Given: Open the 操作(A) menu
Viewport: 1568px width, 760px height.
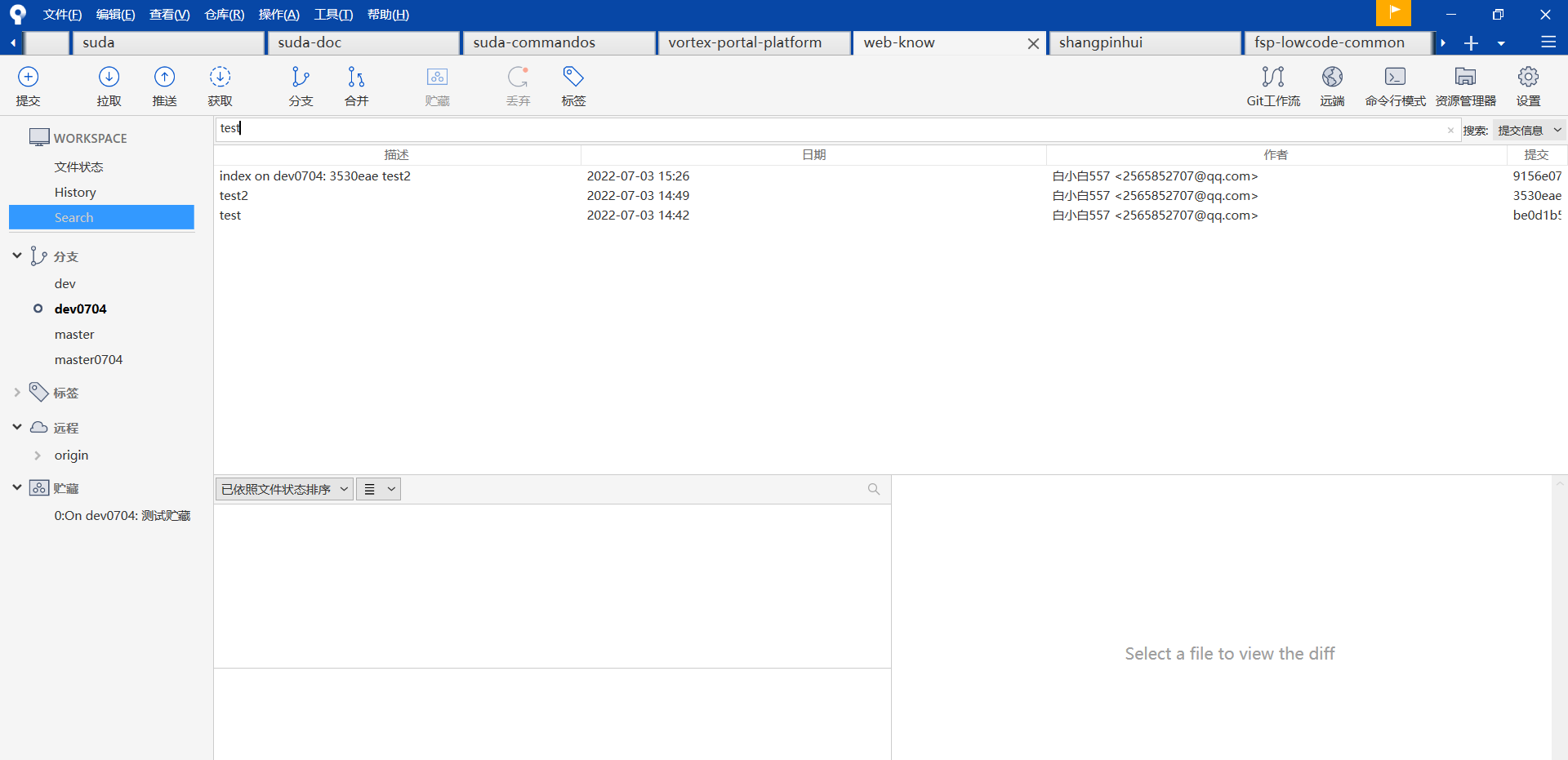Looking at the screenshot, I should tap(278, 15).
